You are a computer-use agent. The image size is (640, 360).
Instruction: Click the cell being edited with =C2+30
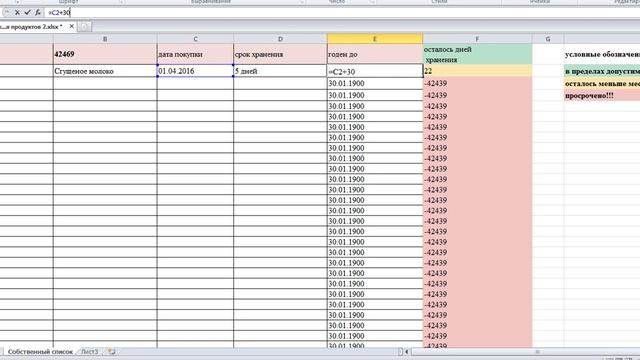[x=375, y=71]
